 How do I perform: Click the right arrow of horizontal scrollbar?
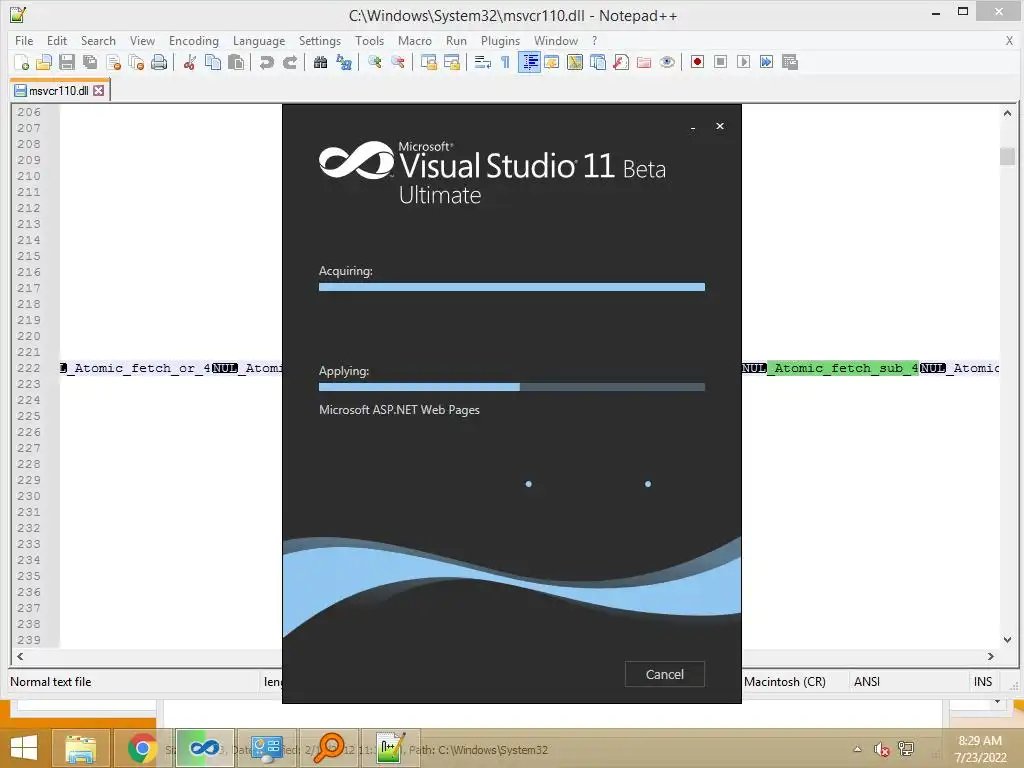991,656
